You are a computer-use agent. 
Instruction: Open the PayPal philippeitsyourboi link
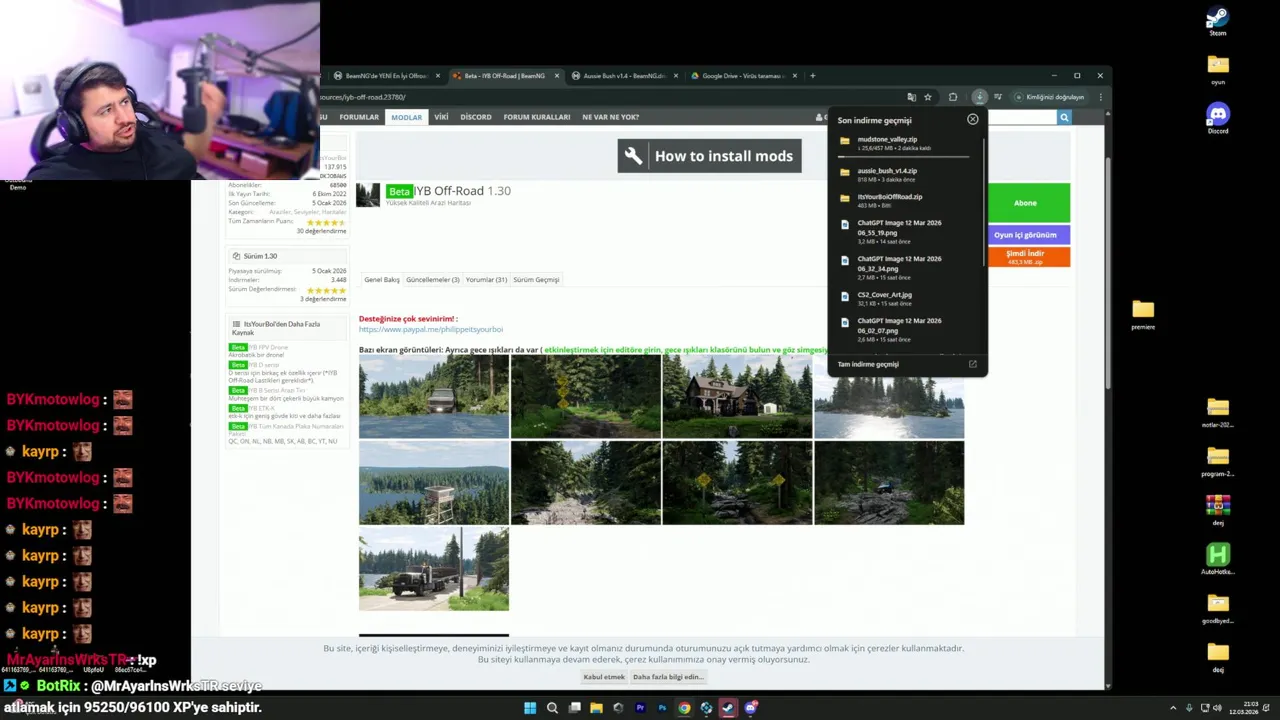(431, 329)
